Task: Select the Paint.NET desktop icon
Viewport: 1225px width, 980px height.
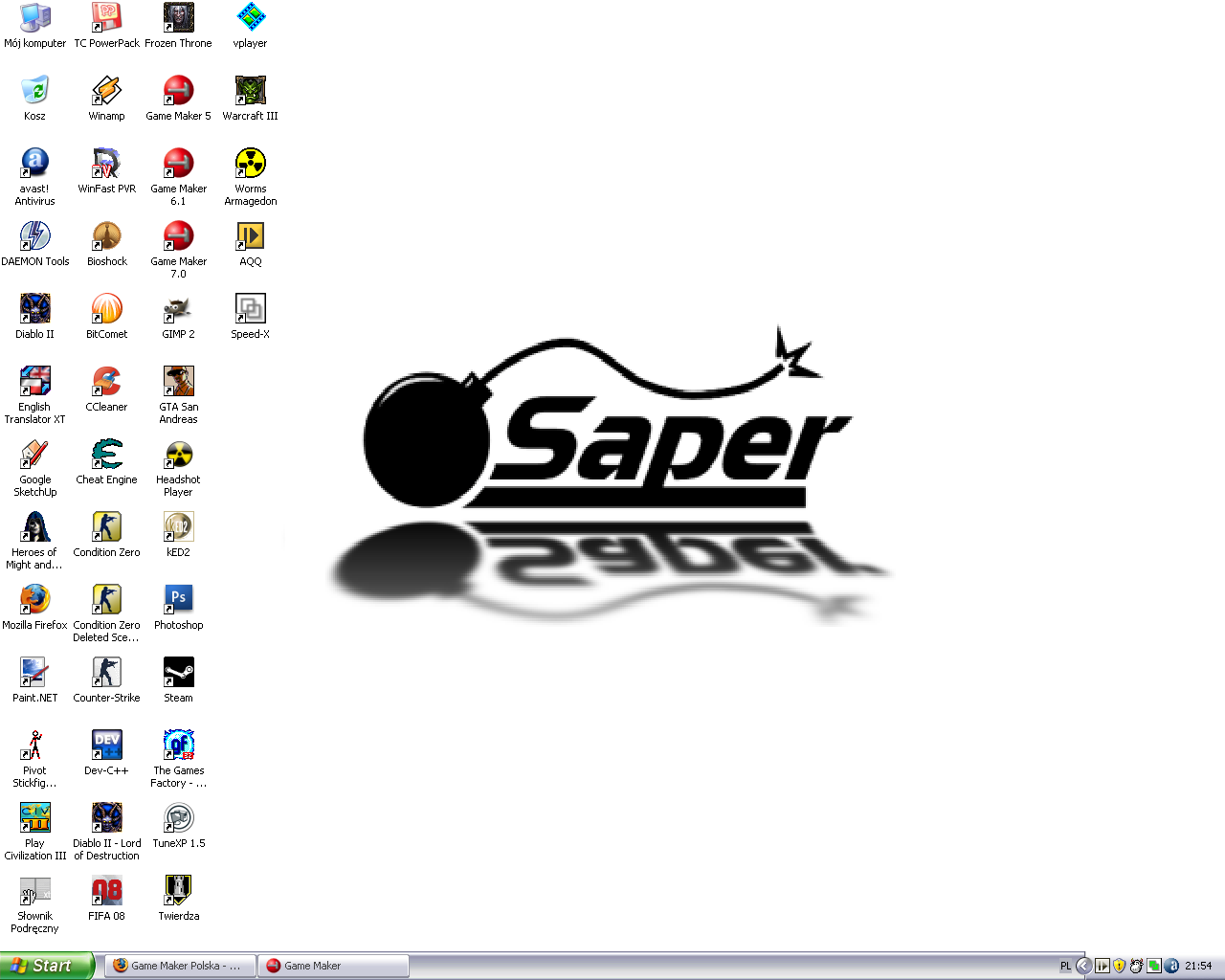Action: 34,673
